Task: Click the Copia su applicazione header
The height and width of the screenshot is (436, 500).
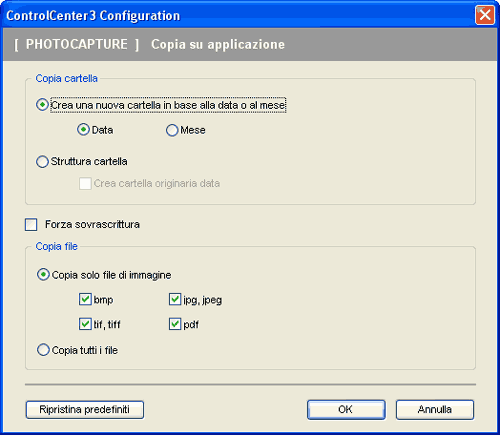Action: [218, 45]
